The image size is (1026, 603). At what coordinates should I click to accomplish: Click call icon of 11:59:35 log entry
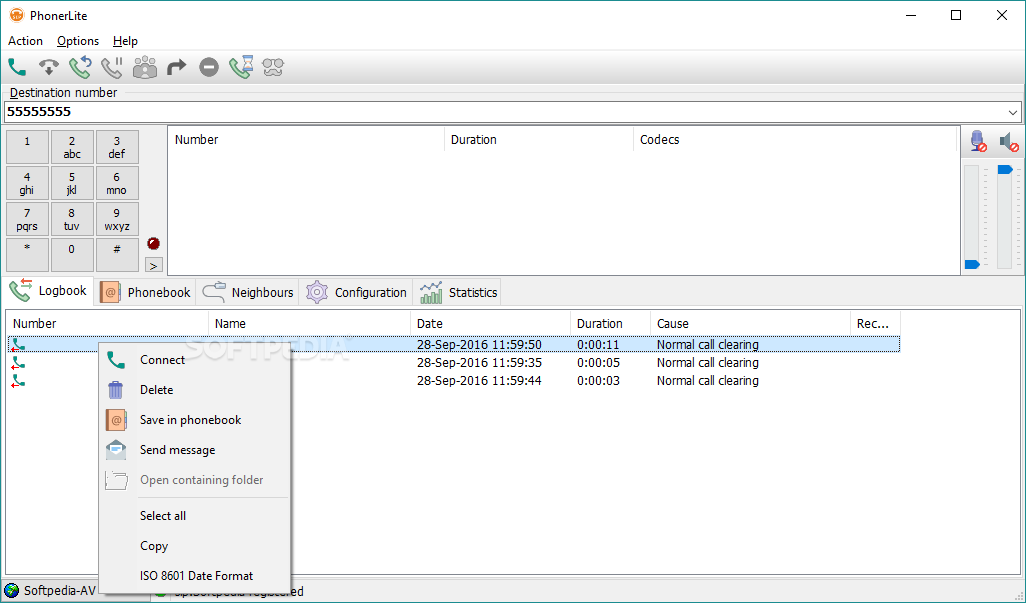pos(18,362)
